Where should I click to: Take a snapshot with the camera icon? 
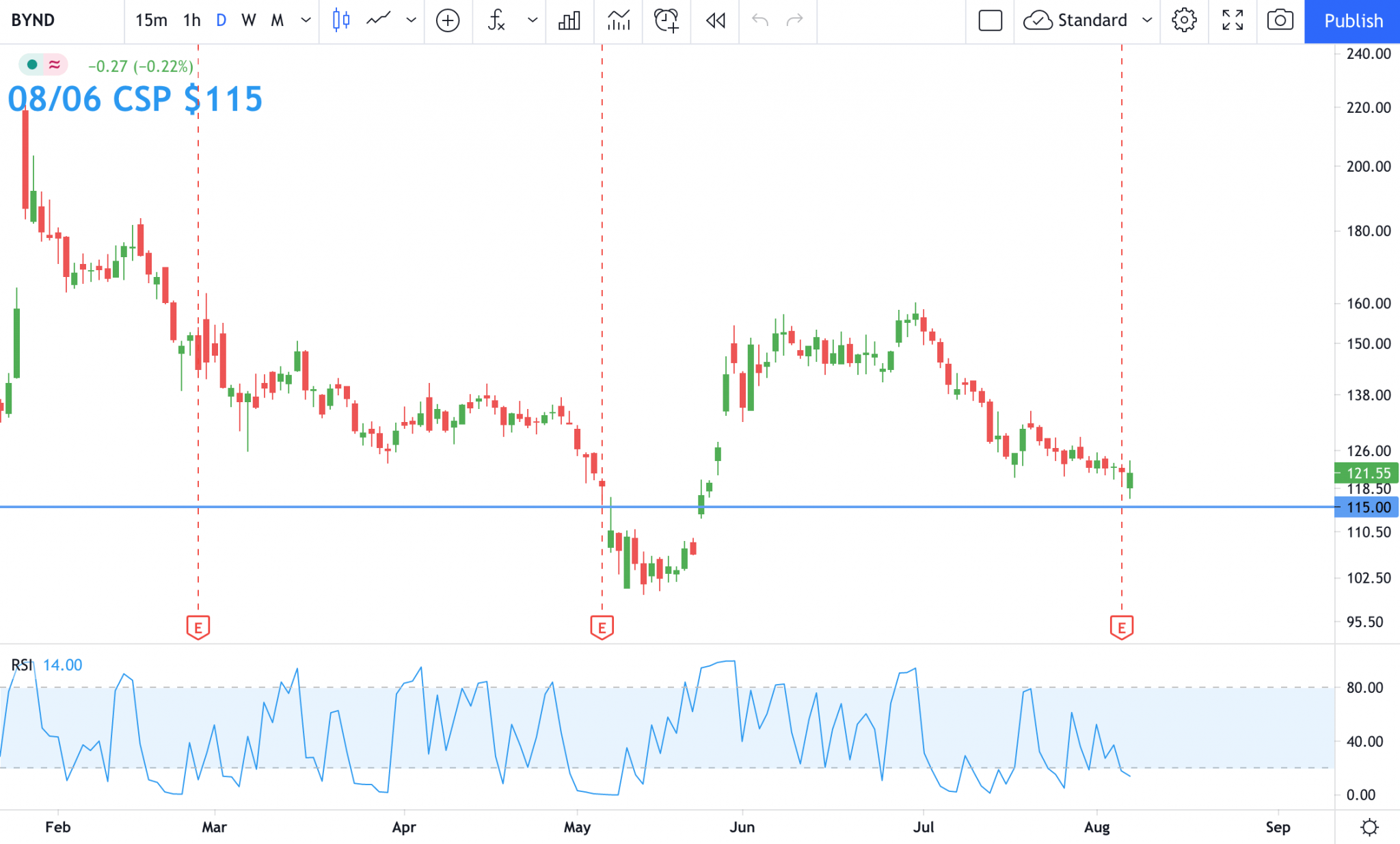pos(1280,21)
